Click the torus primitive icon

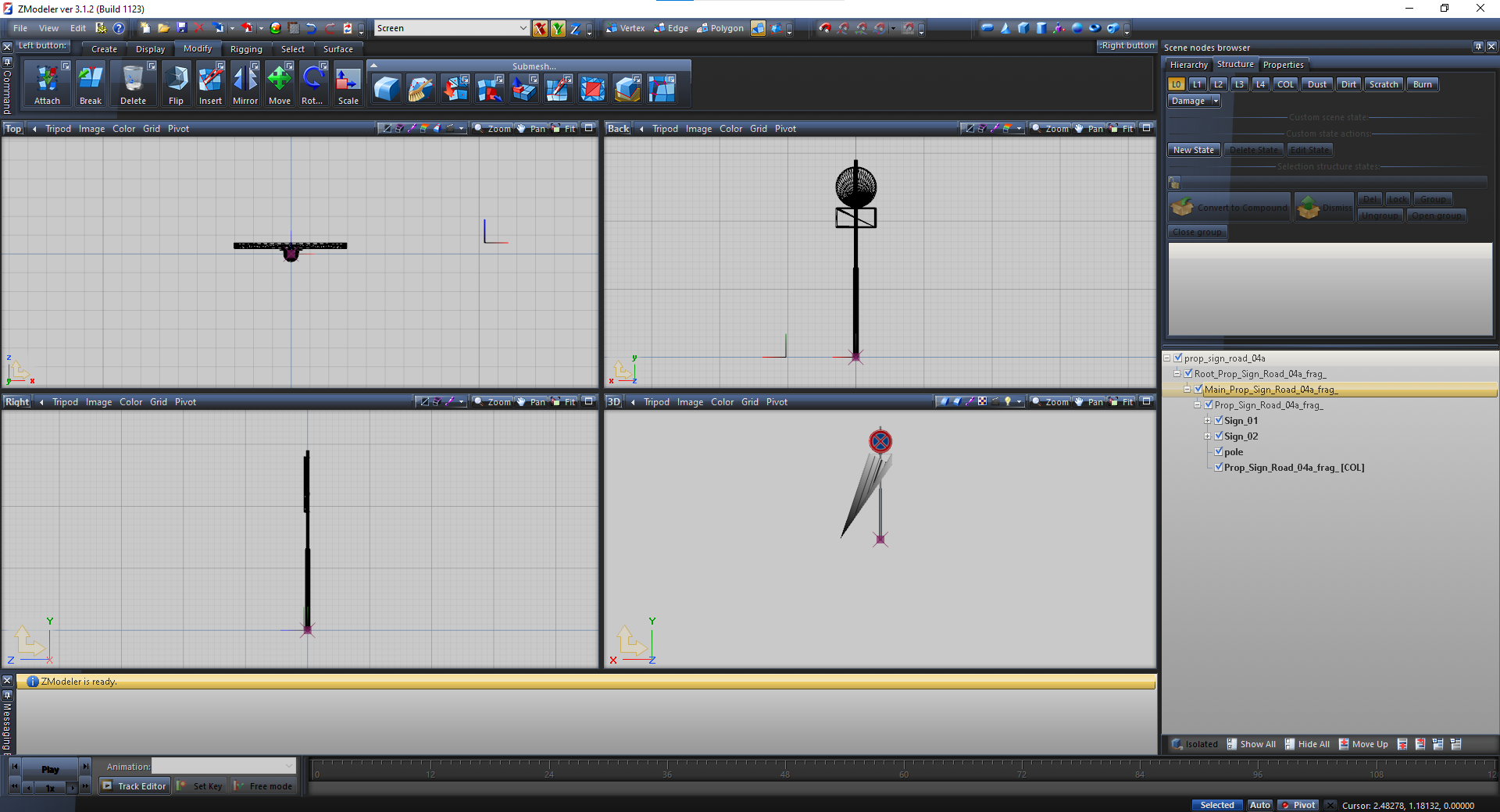click(1095, 28)
